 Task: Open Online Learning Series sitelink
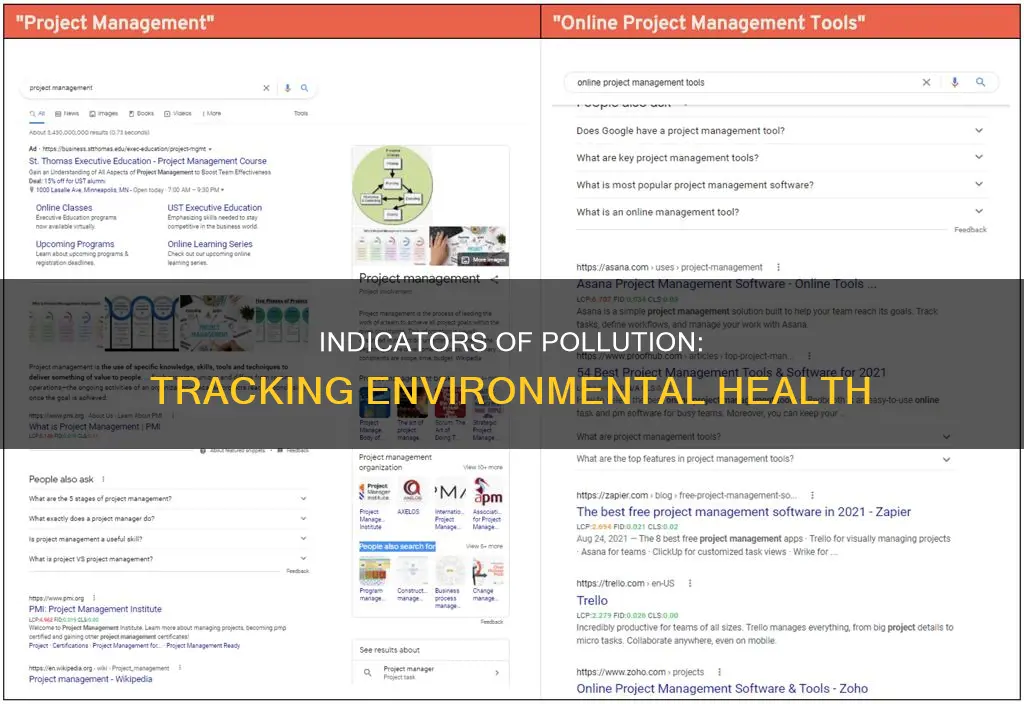click(x=210, y=244)
